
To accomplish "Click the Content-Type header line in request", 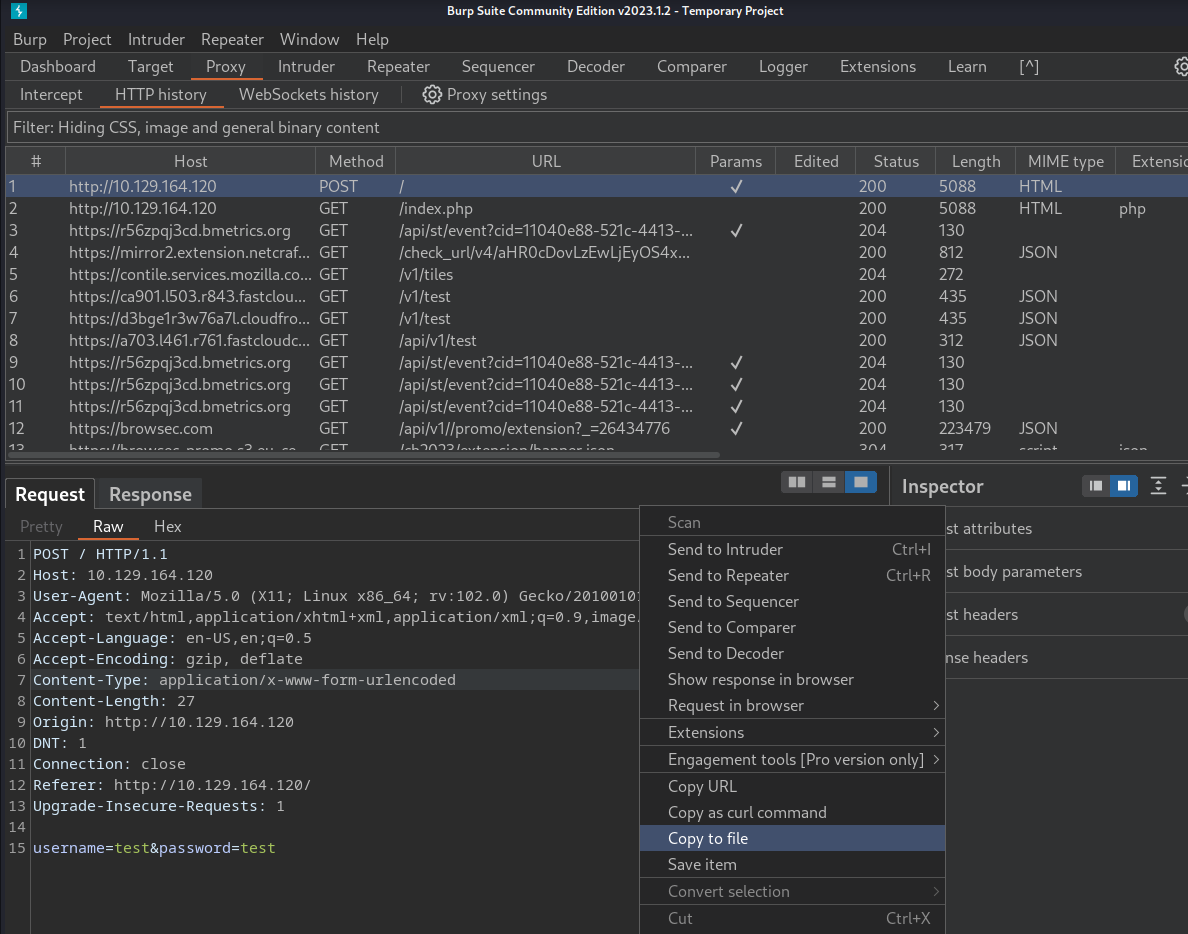I will click(244, 680).
